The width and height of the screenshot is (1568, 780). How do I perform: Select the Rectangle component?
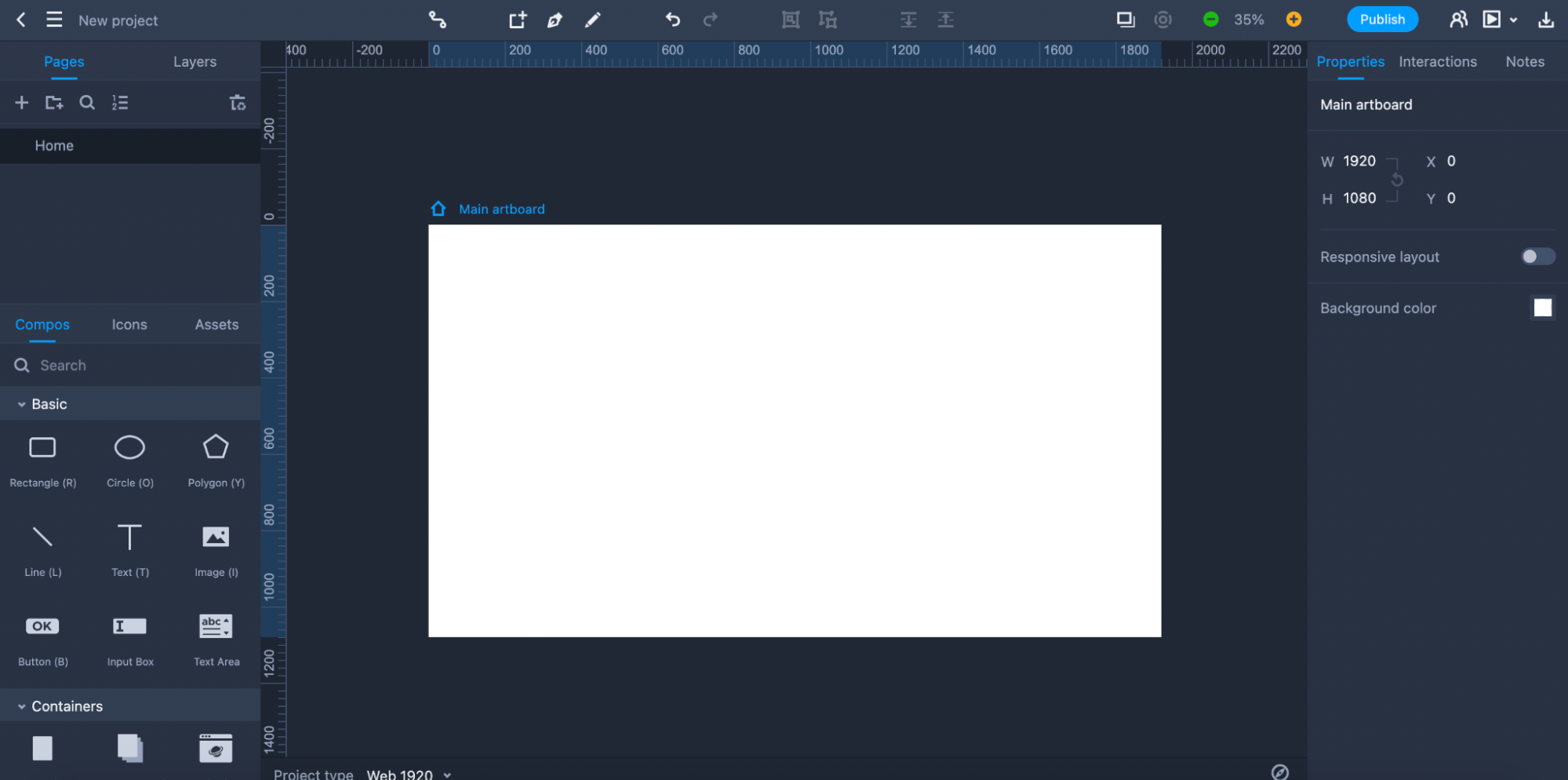(42, 447)
